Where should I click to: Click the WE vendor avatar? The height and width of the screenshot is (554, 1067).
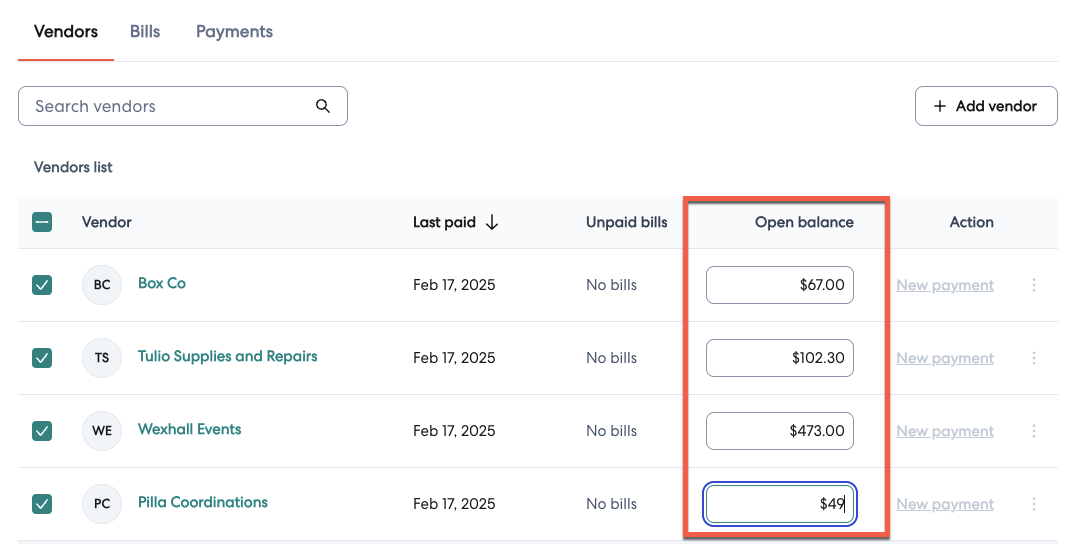coord(102,431)
